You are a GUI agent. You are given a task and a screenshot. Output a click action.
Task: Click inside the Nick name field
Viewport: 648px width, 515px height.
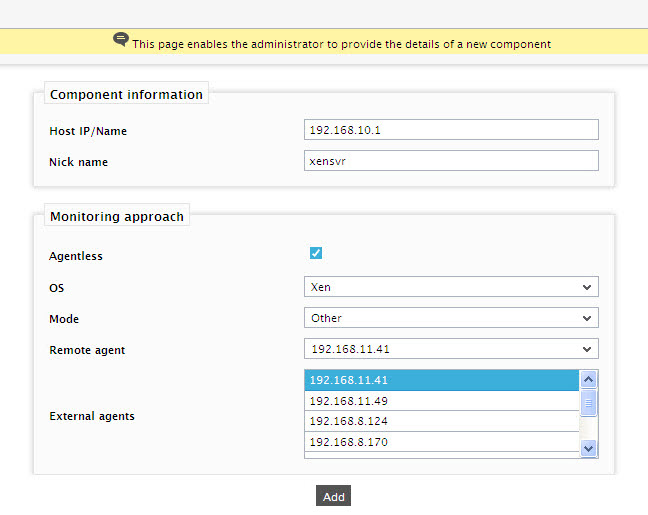[451, 161]
